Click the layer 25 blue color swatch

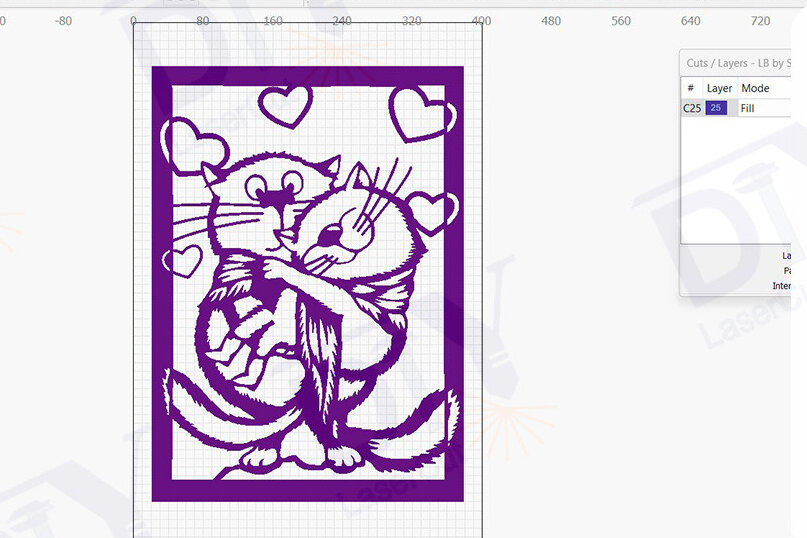[716, 108]
